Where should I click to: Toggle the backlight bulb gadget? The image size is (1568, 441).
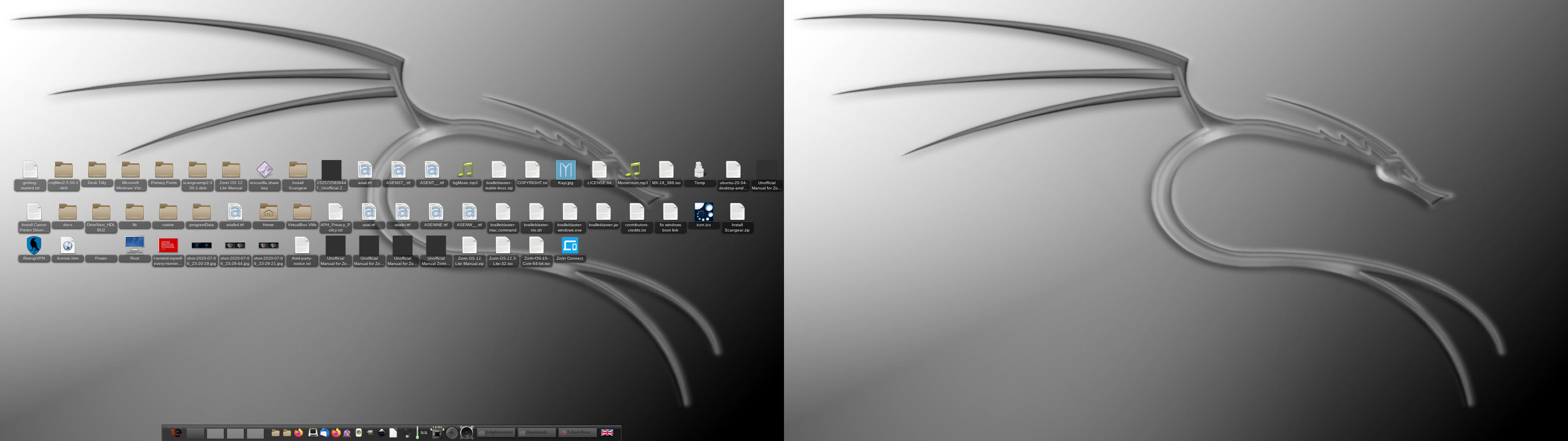pos(408,433)
